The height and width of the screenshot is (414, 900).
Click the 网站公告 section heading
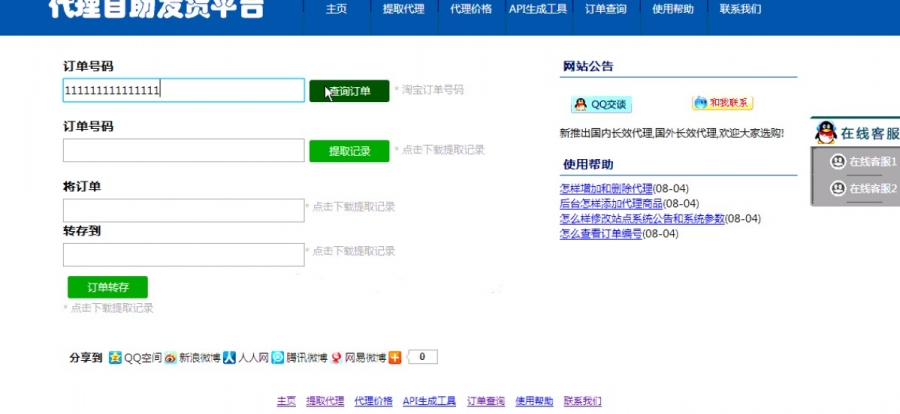[588, 66]
